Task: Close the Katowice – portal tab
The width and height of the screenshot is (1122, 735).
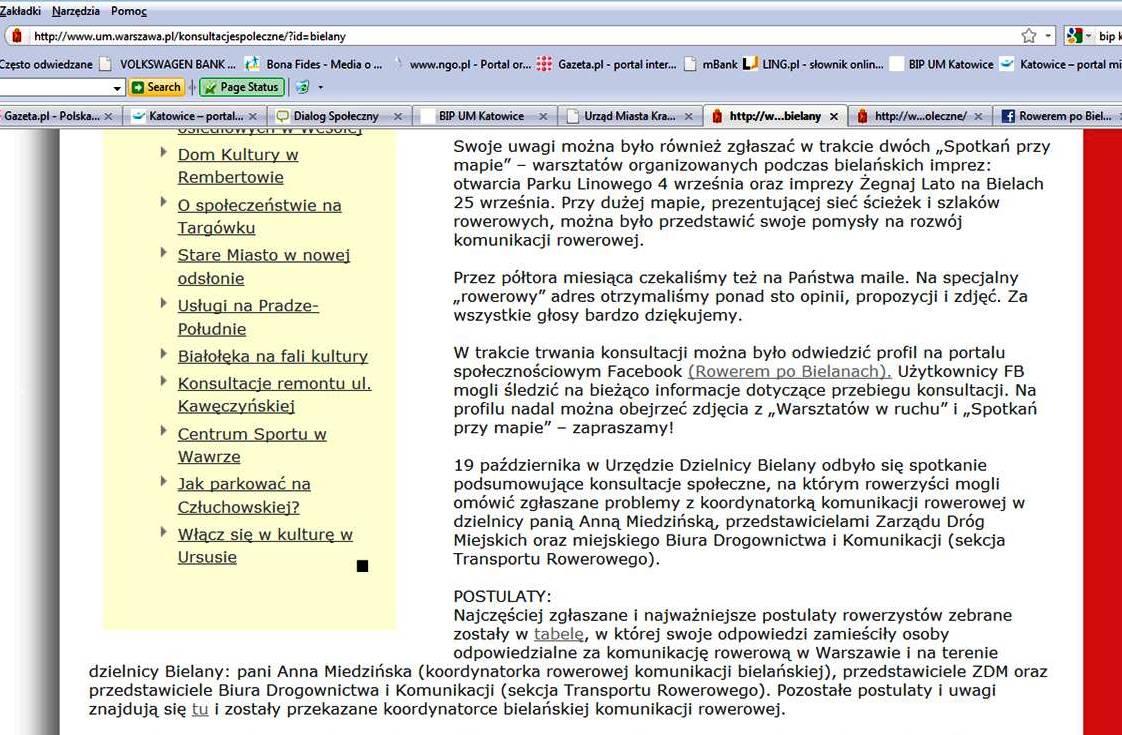Action: pos(253,116)
